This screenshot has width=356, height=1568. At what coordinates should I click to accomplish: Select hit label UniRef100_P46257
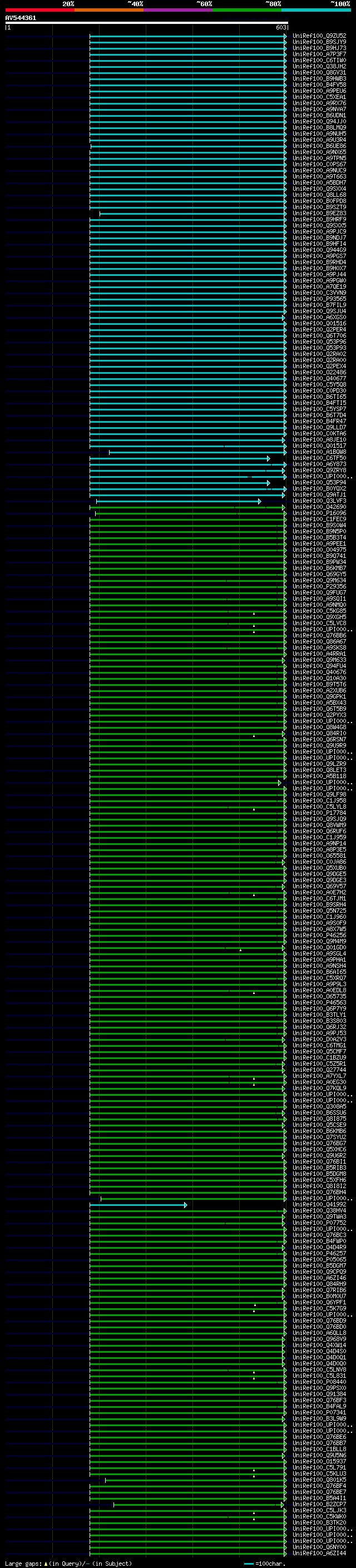click(x=319, y=1253)
